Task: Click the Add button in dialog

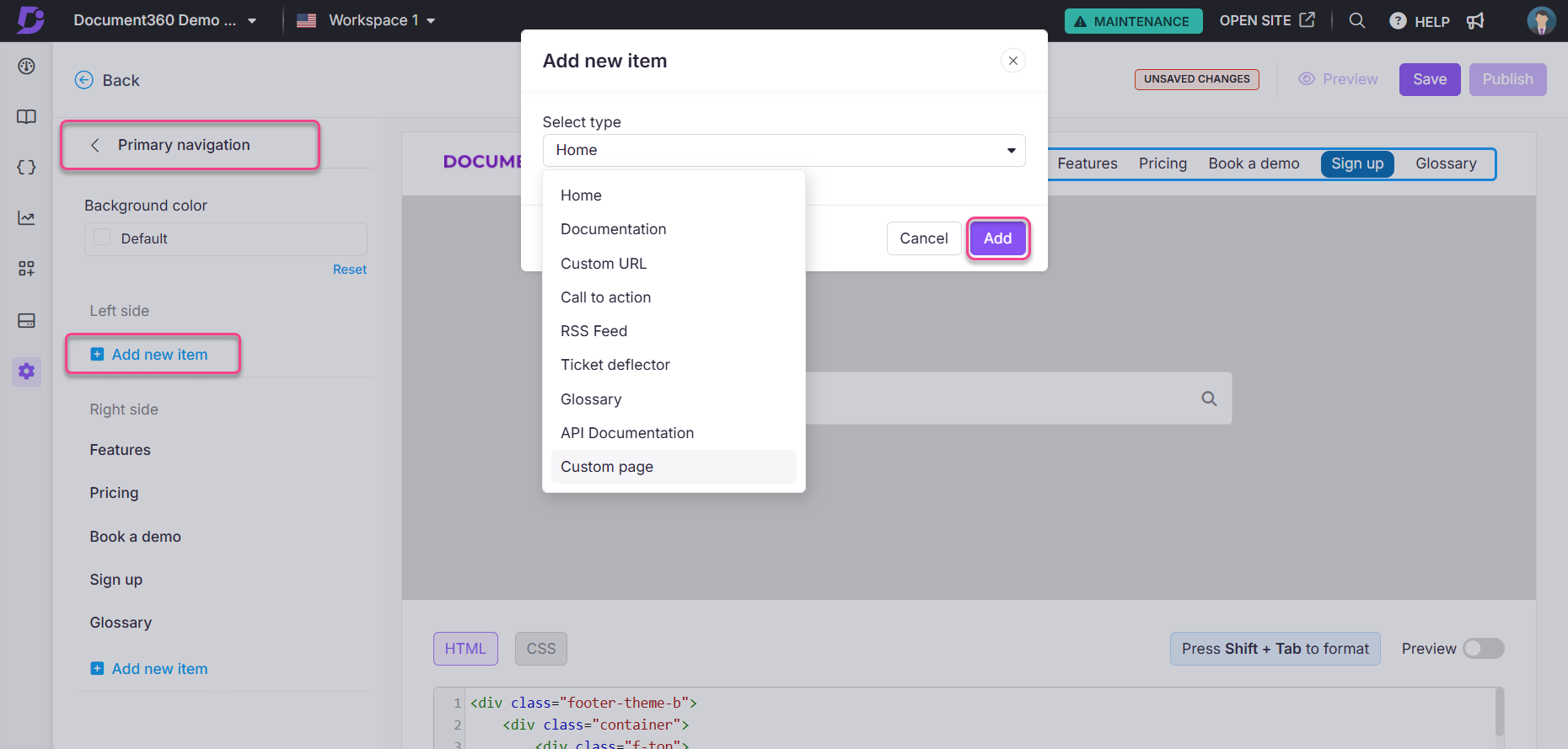Action: [997, 238]
